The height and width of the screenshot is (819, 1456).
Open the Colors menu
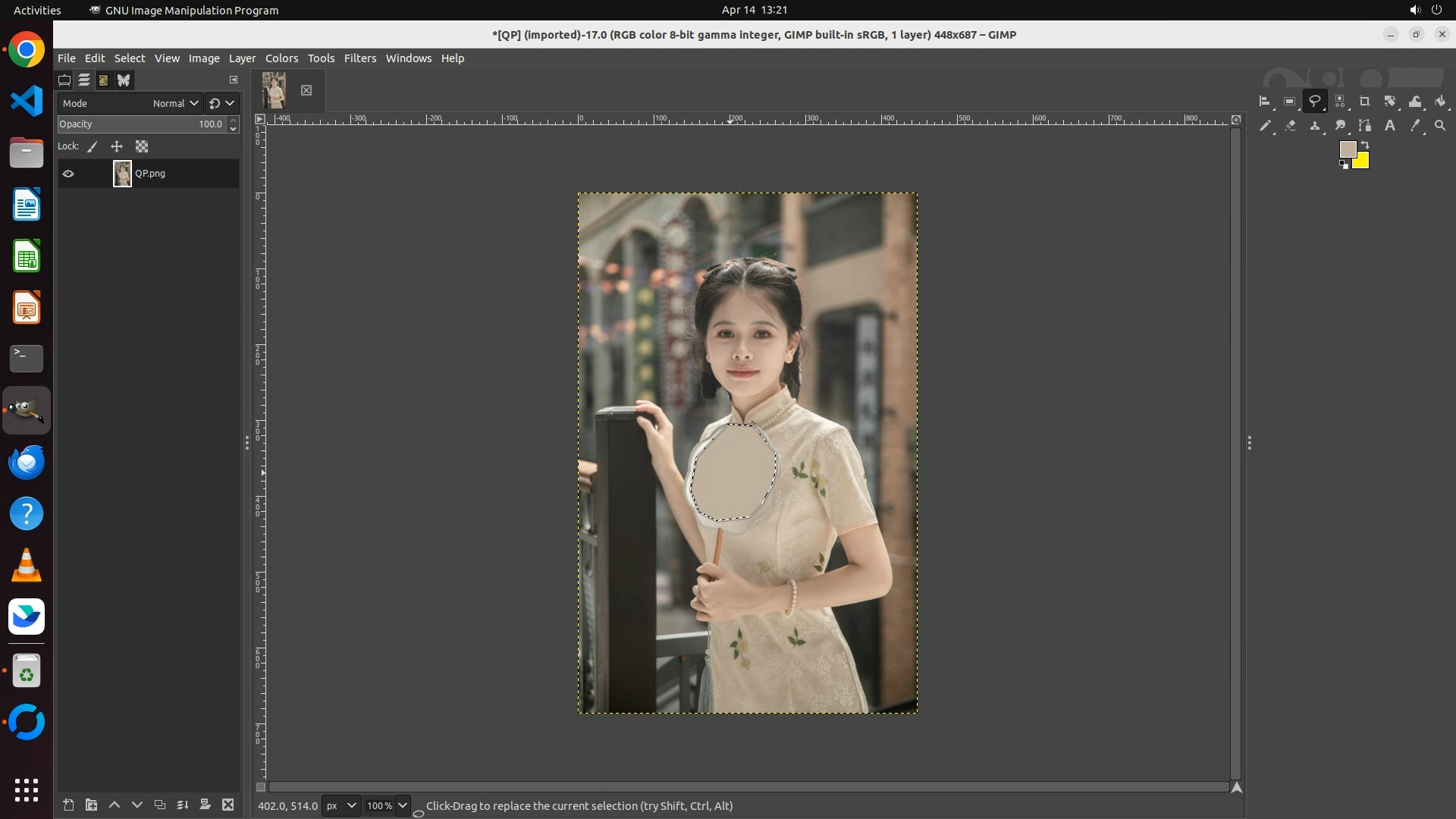[x=281, y=58]
